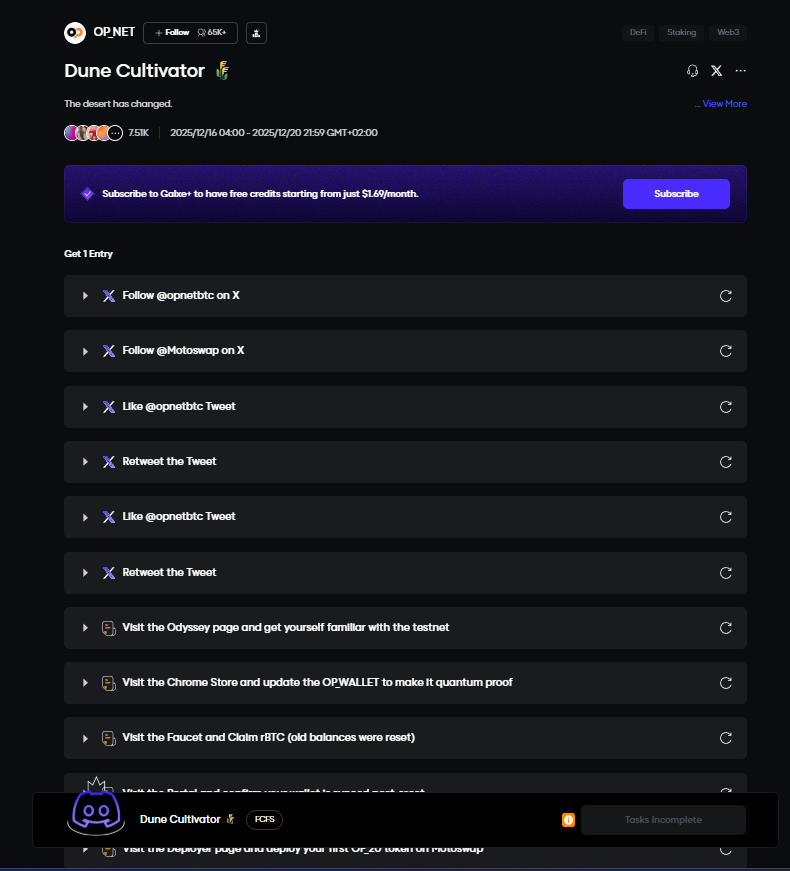This screenshot has height=871, width=790.
Task: Refresh the "Follow @Motoswap on X" task
Action: (726, 351)
